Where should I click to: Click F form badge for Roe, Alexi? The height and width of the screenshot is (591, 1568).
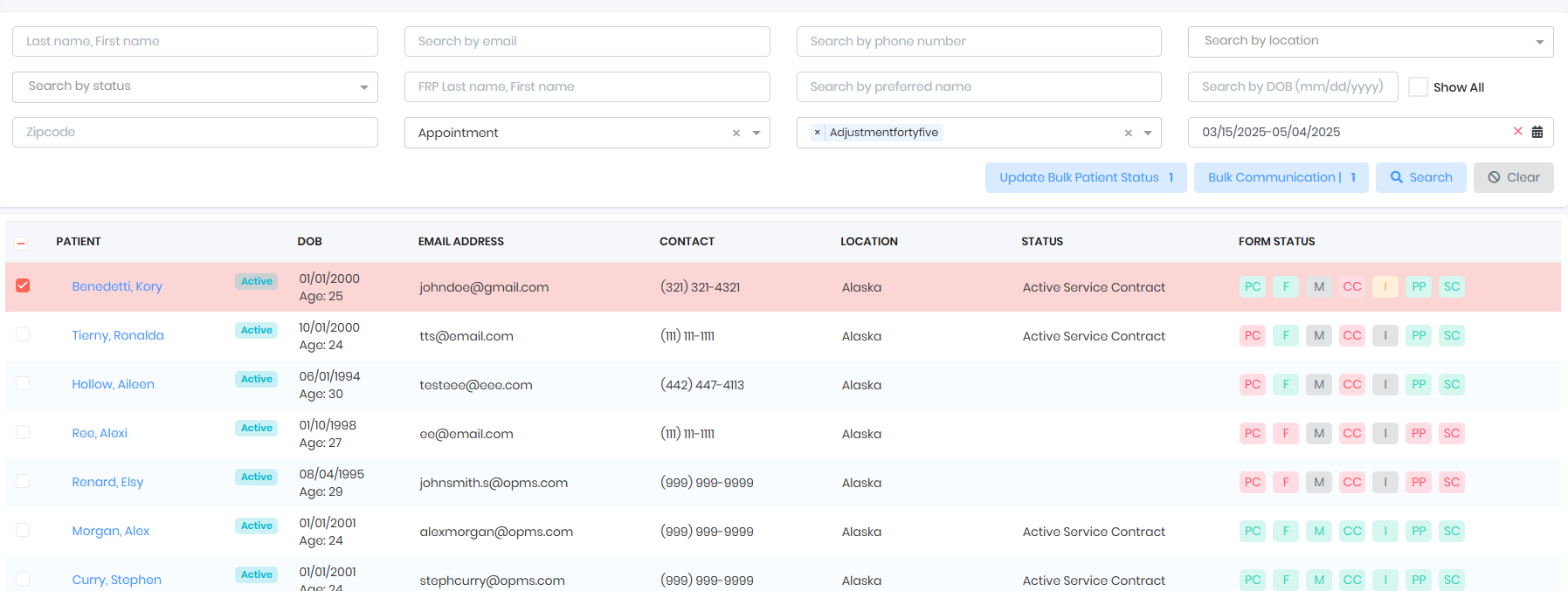(1286, 433)
